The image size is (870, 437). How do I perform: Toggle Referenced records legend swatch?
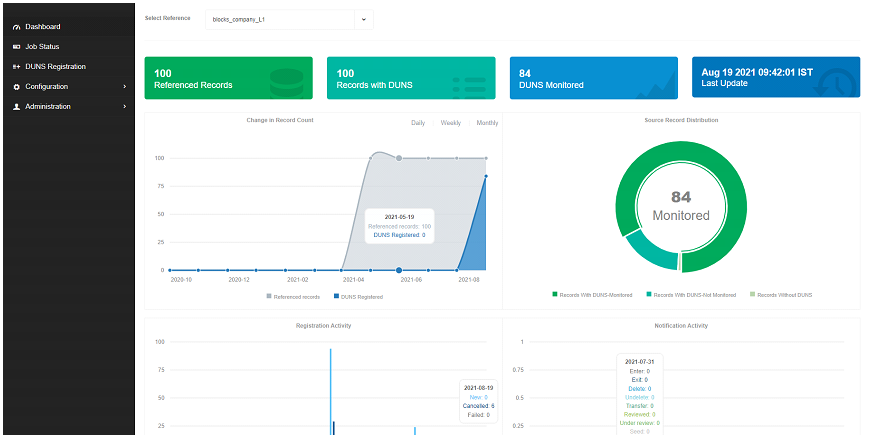(269, 297)
